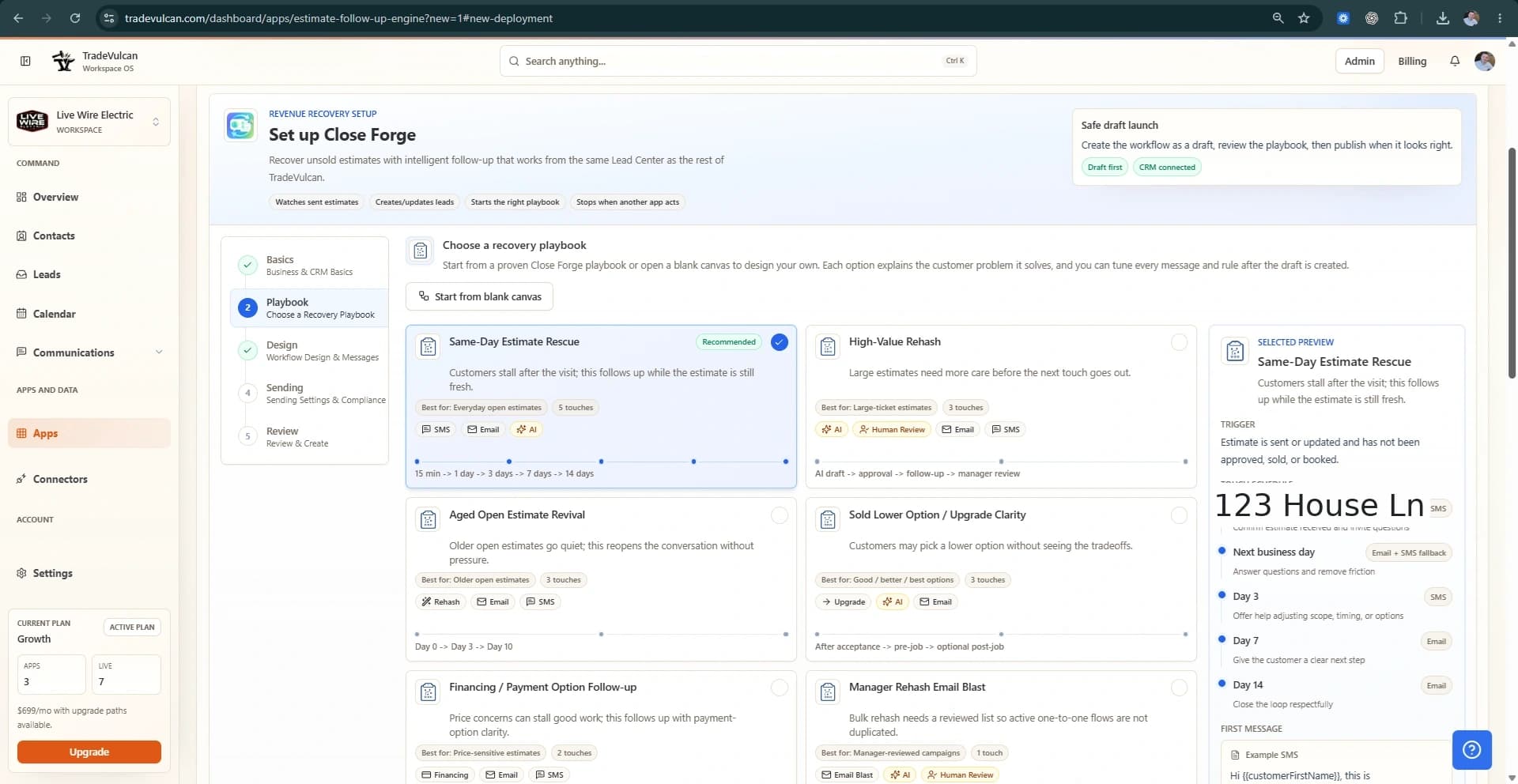This screenshot has height=784, width=1518.
Task: Click the Connectors plug icon in the sidebar
Action: (21, 479)
